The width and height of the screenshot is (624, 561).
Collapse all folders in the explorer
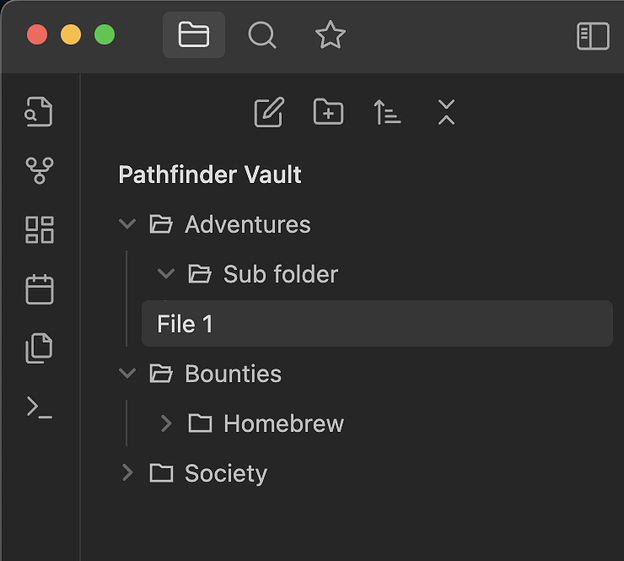click(446, 112)
